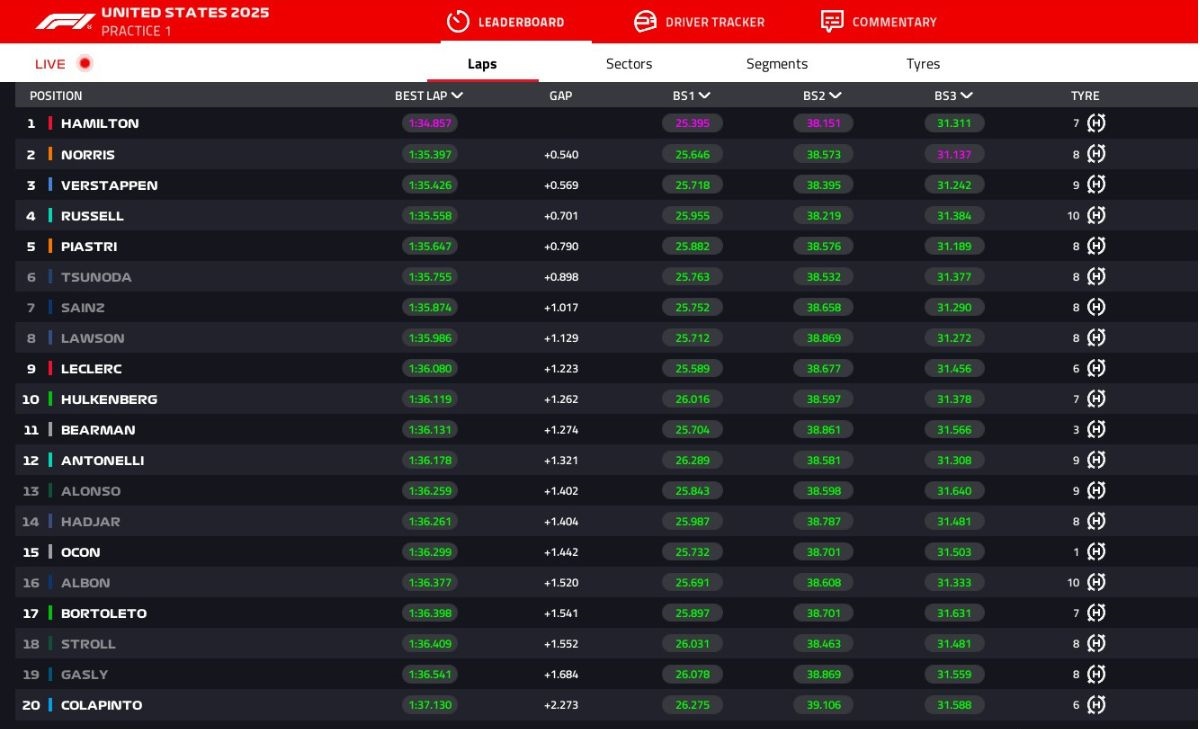Screen dimensions: 1200x729
Task: Click Norris's purple BS3 sector time
Action: [x=954, y=155]
